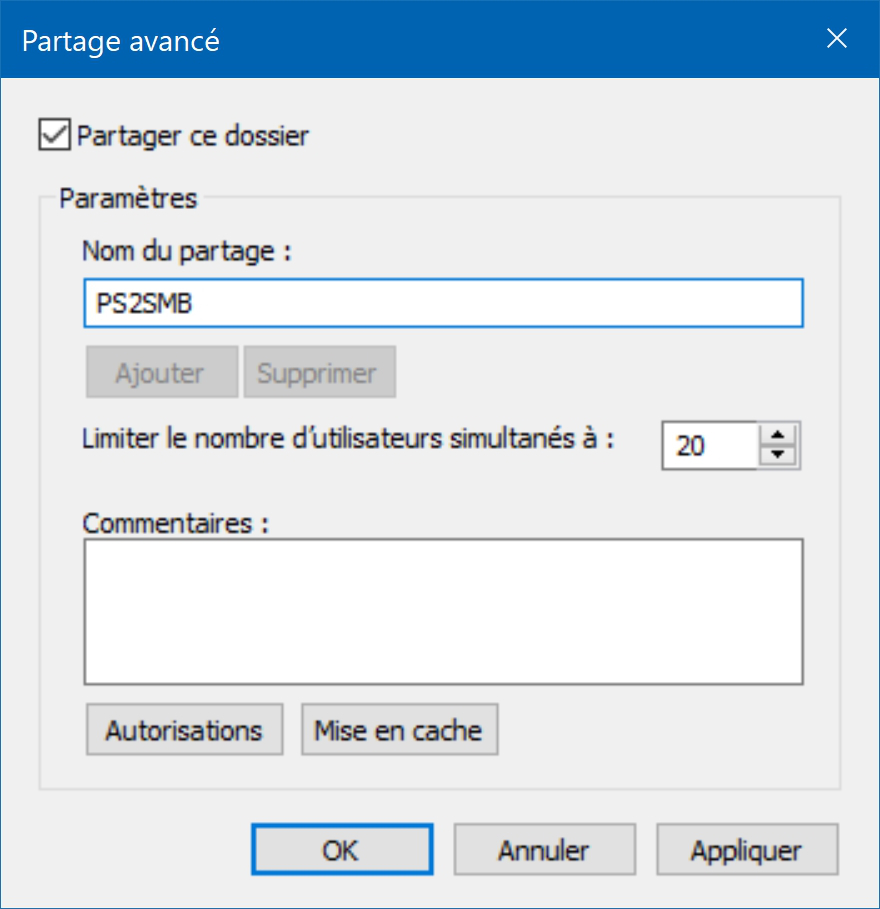The image size is (880, 909).
Task: Click the Commentaires label
Action: pyautogui.click(x=176, y=523)
